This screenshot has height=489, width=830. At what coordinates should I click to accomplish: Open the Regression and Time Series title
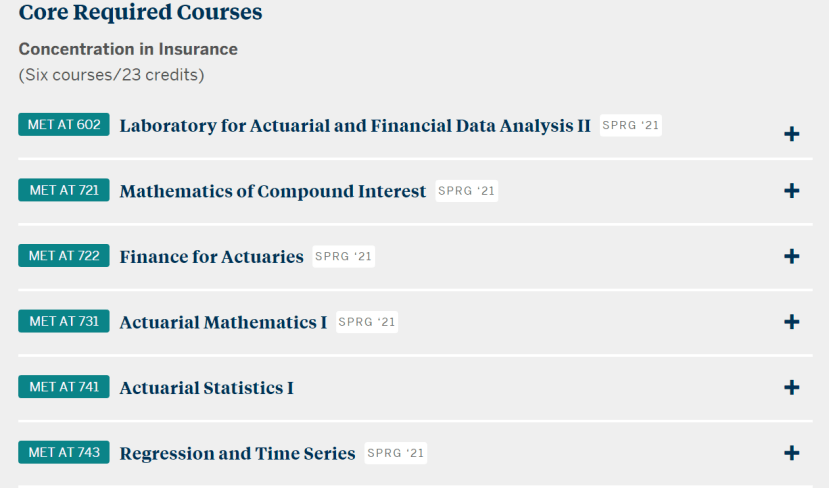237,453
